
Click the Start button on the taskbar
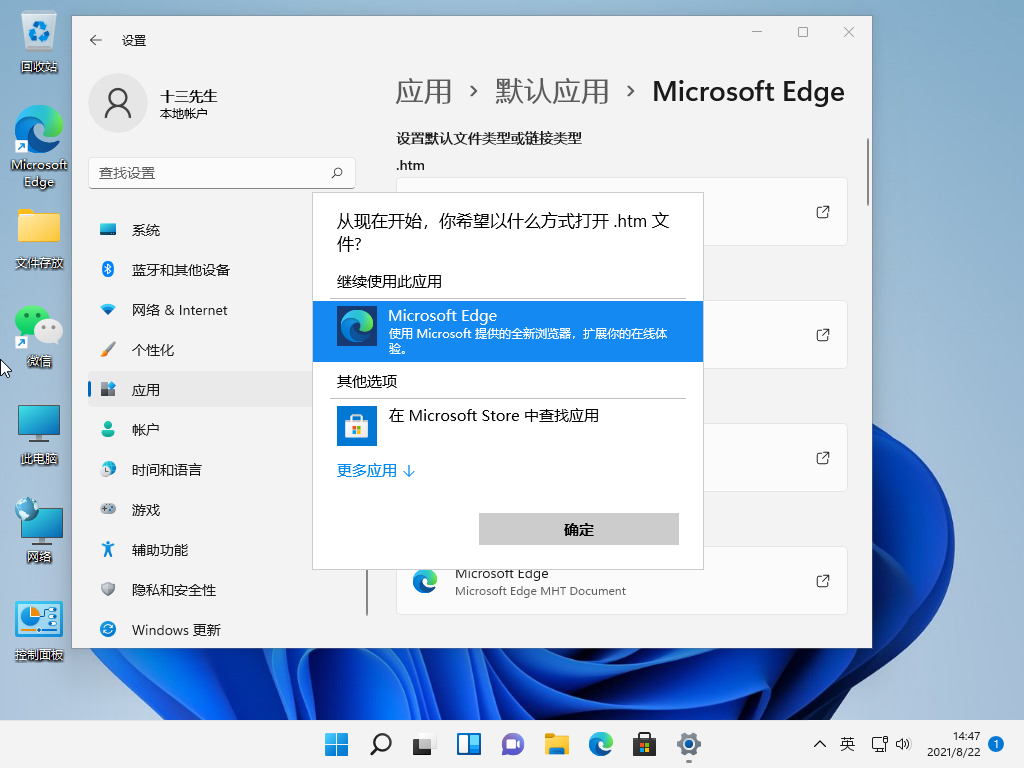(336, 744)
